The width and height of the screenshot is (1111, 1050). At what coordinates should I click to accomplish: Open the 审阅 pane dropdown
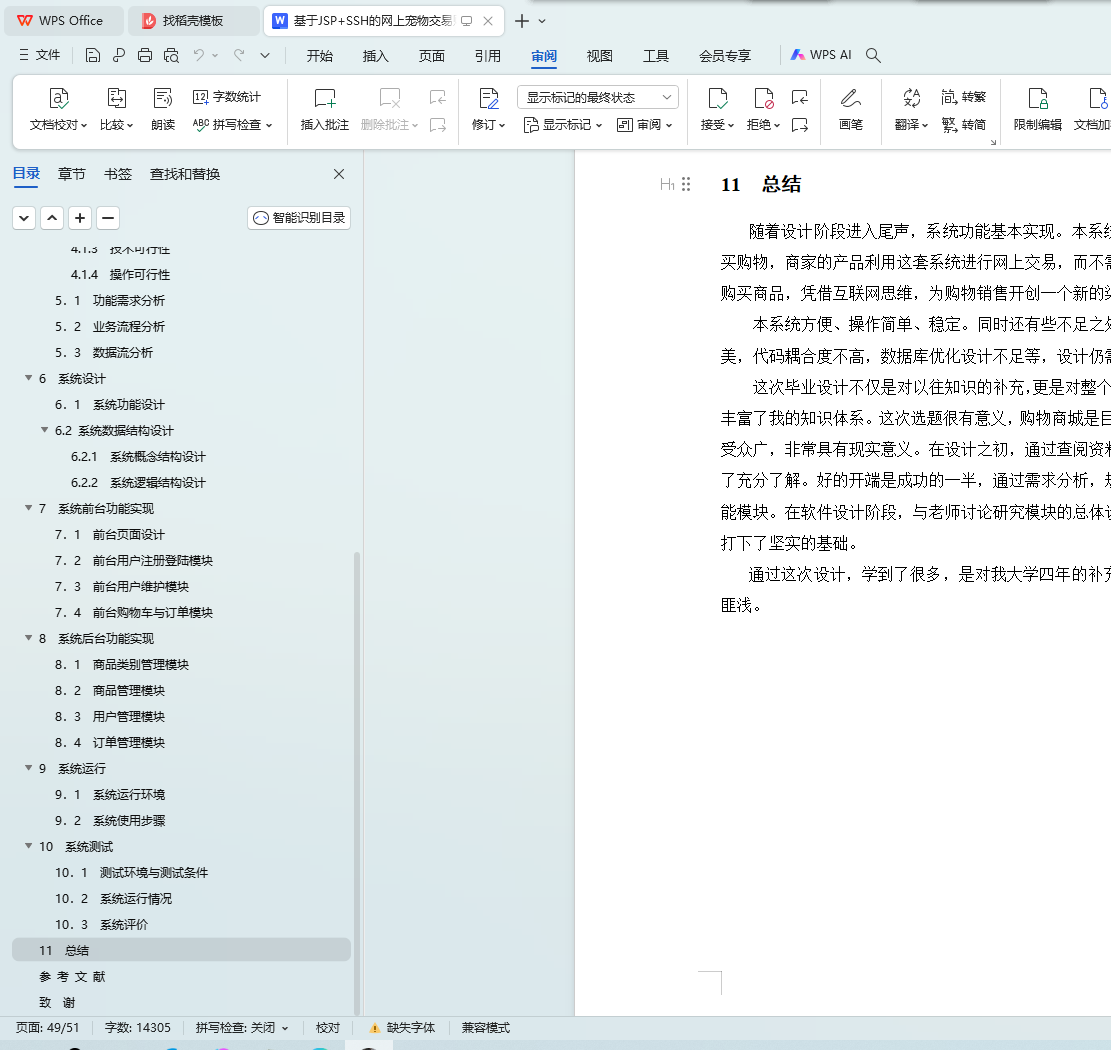[644, 125]
